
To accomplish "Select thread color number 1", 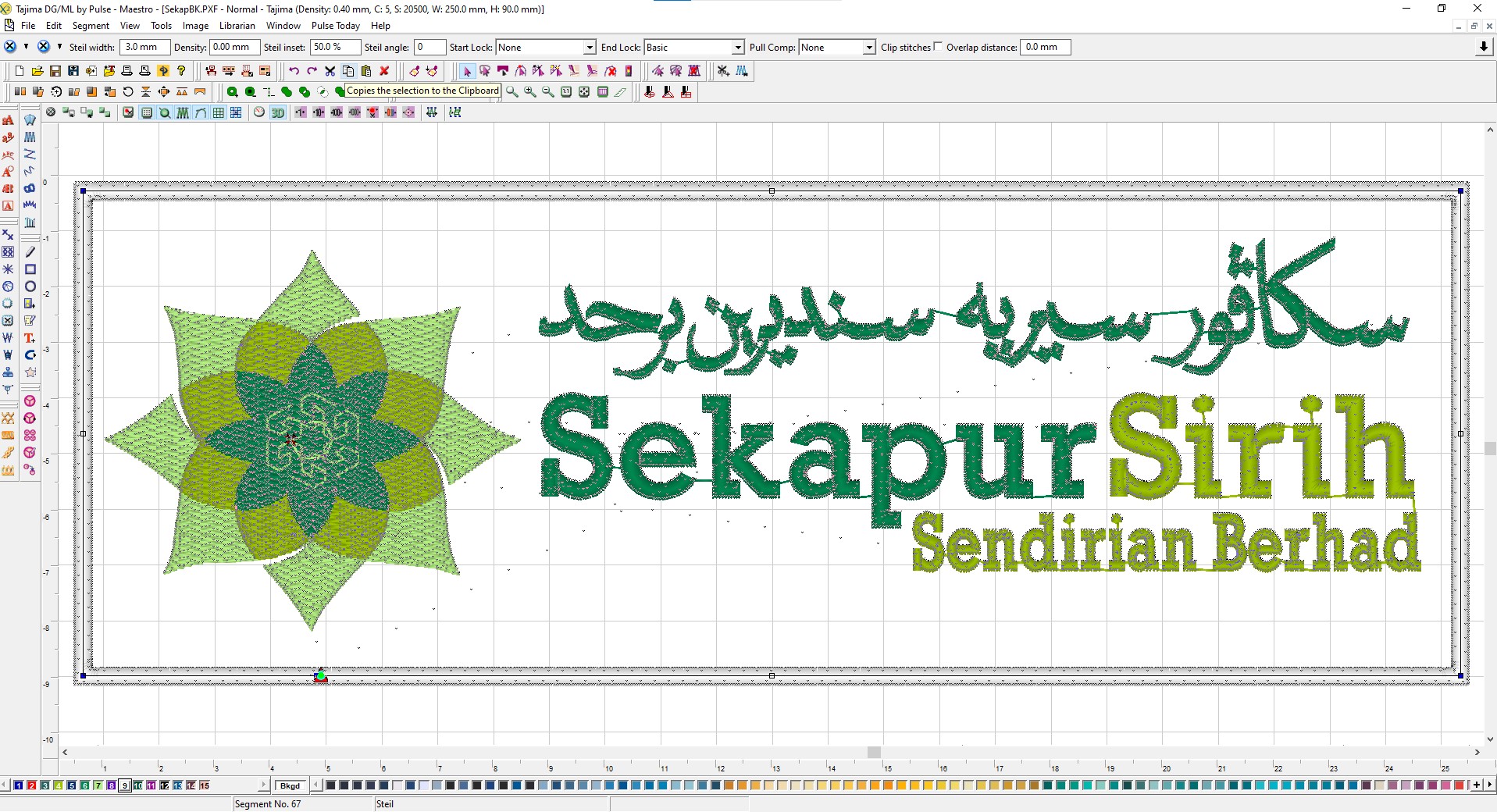I will [19, 785].
